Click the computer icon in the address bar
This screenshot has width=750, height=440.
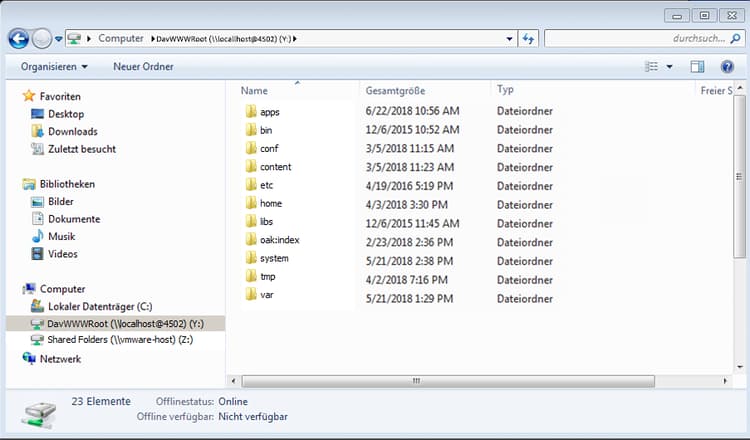click(74, 39)
